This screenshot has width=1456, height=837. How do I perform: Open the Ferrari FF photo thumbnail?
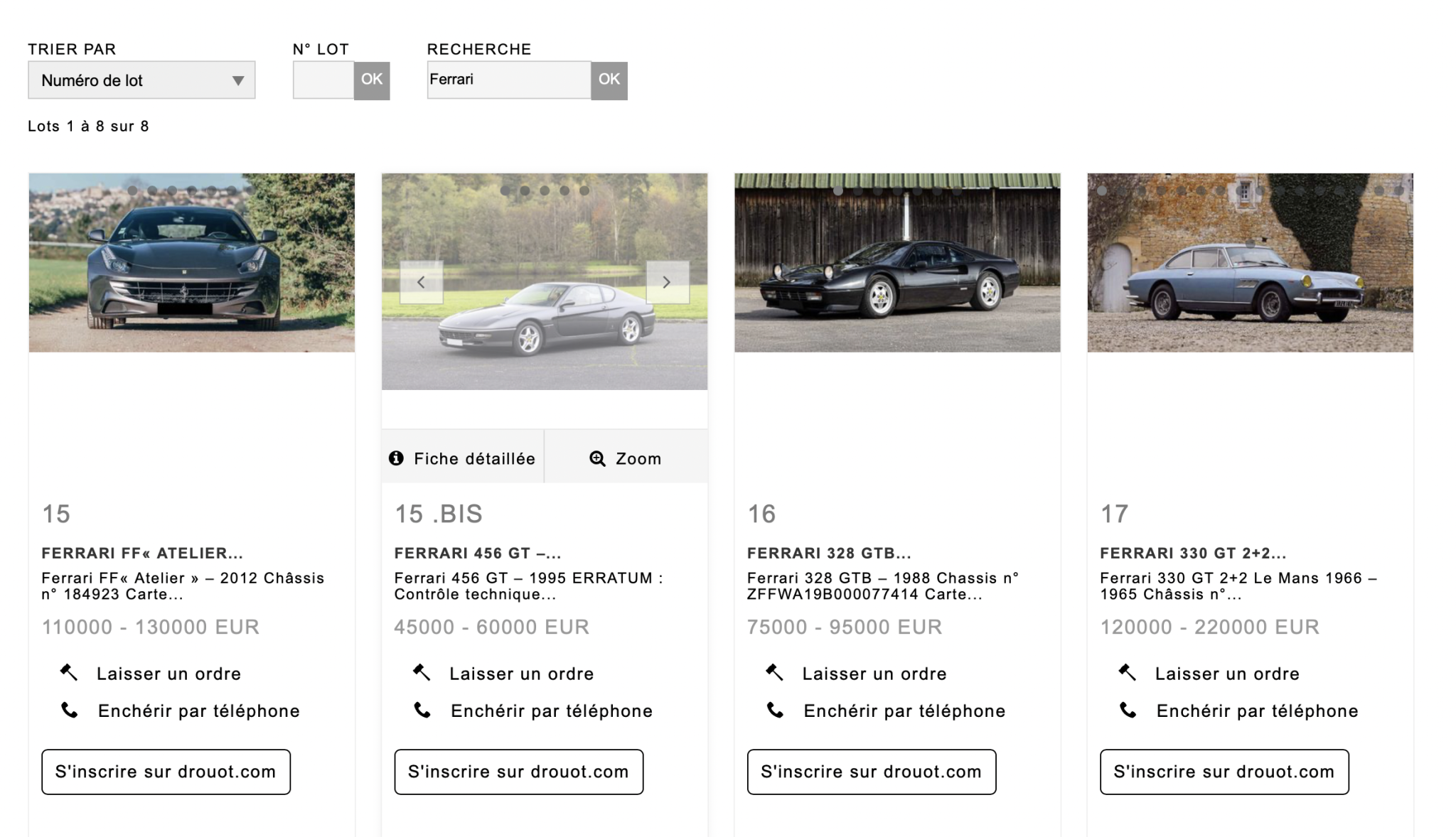point(192,263)
